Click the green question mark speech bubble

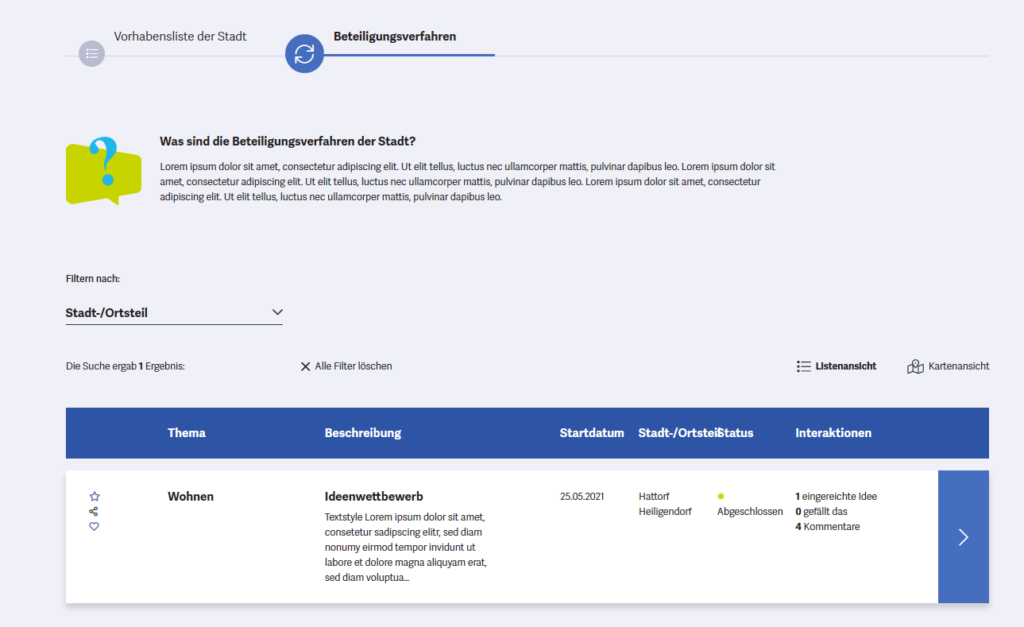click(x=103, y=171)
